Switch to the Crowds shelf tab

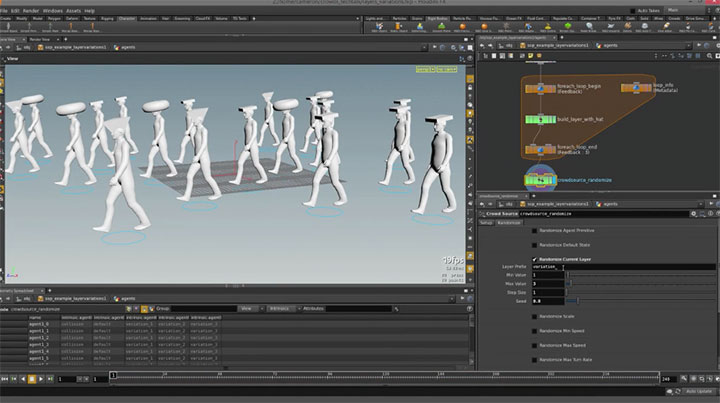click(x=674, y=19)
